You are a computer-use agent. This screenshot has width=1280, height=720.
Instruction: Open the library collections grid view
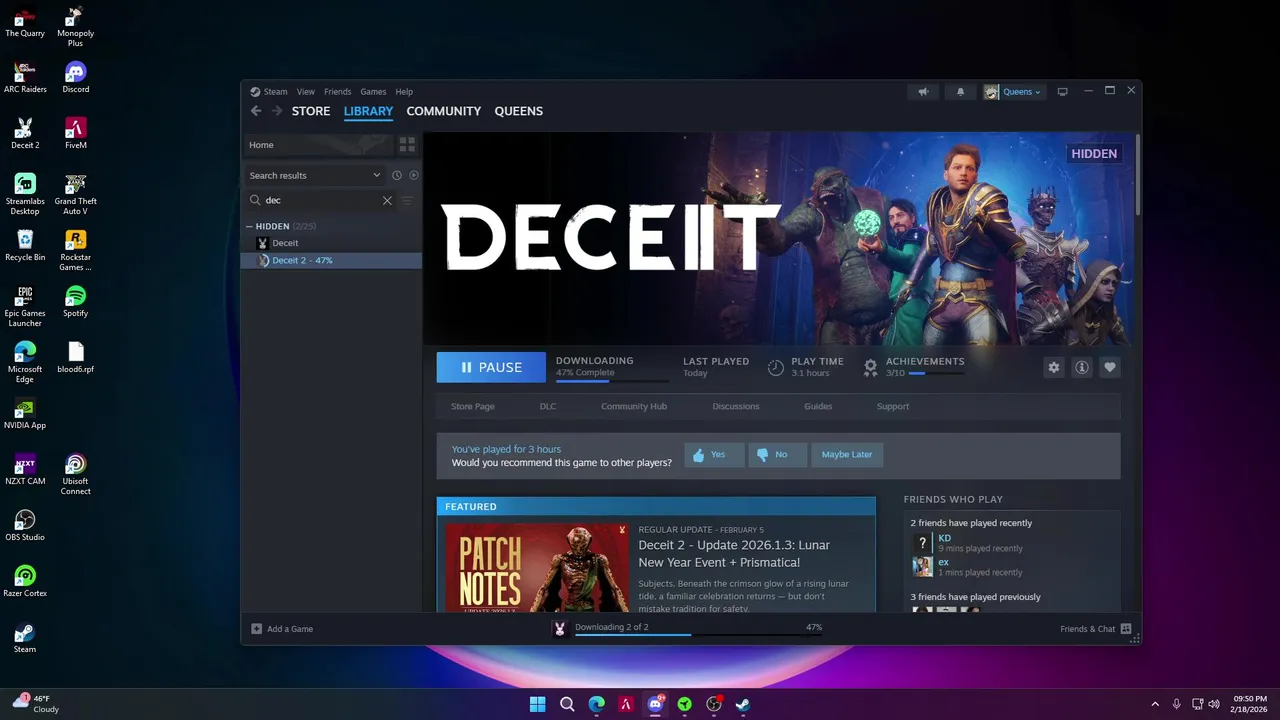click(407, 145)
